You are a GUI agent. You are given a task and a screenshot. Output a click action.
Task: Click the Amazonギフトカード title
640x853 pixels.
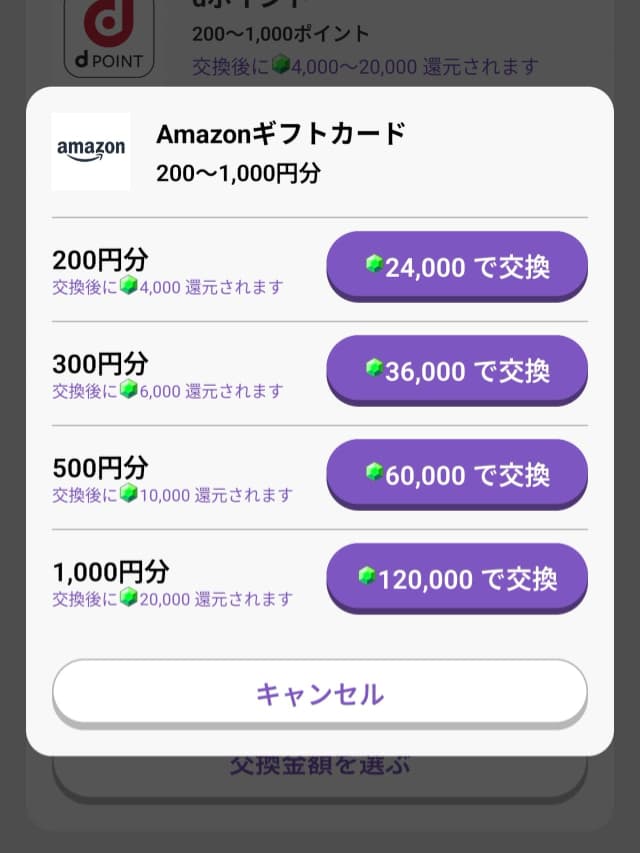(280, 133)
